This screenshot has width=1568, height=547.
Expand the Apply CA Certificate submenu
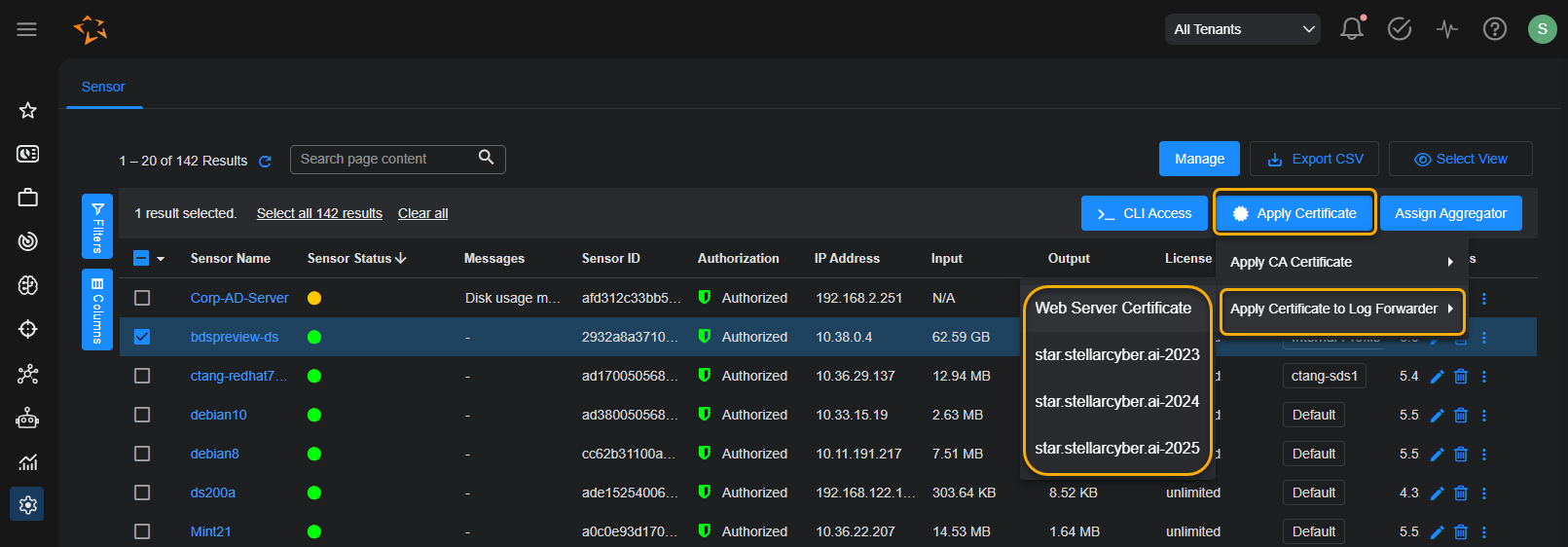click(1340, 262)
